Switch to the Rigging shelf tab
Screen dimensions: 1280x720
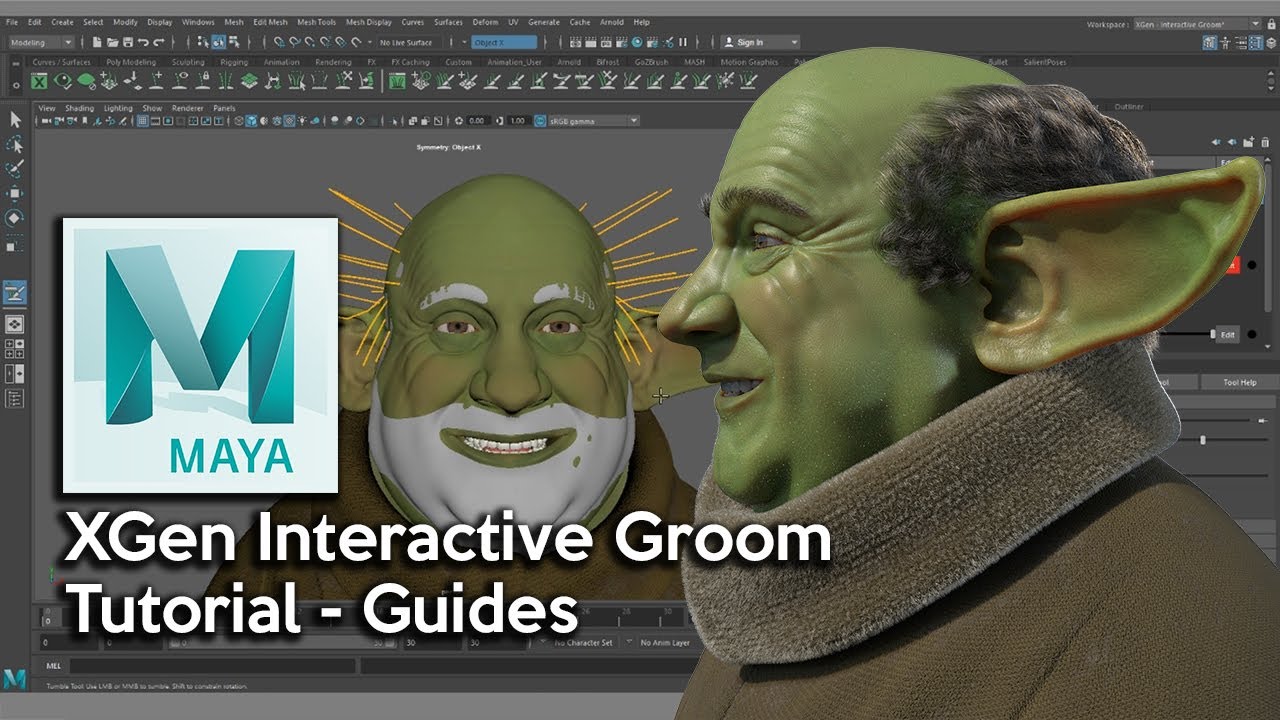click(x=234, y=62)
